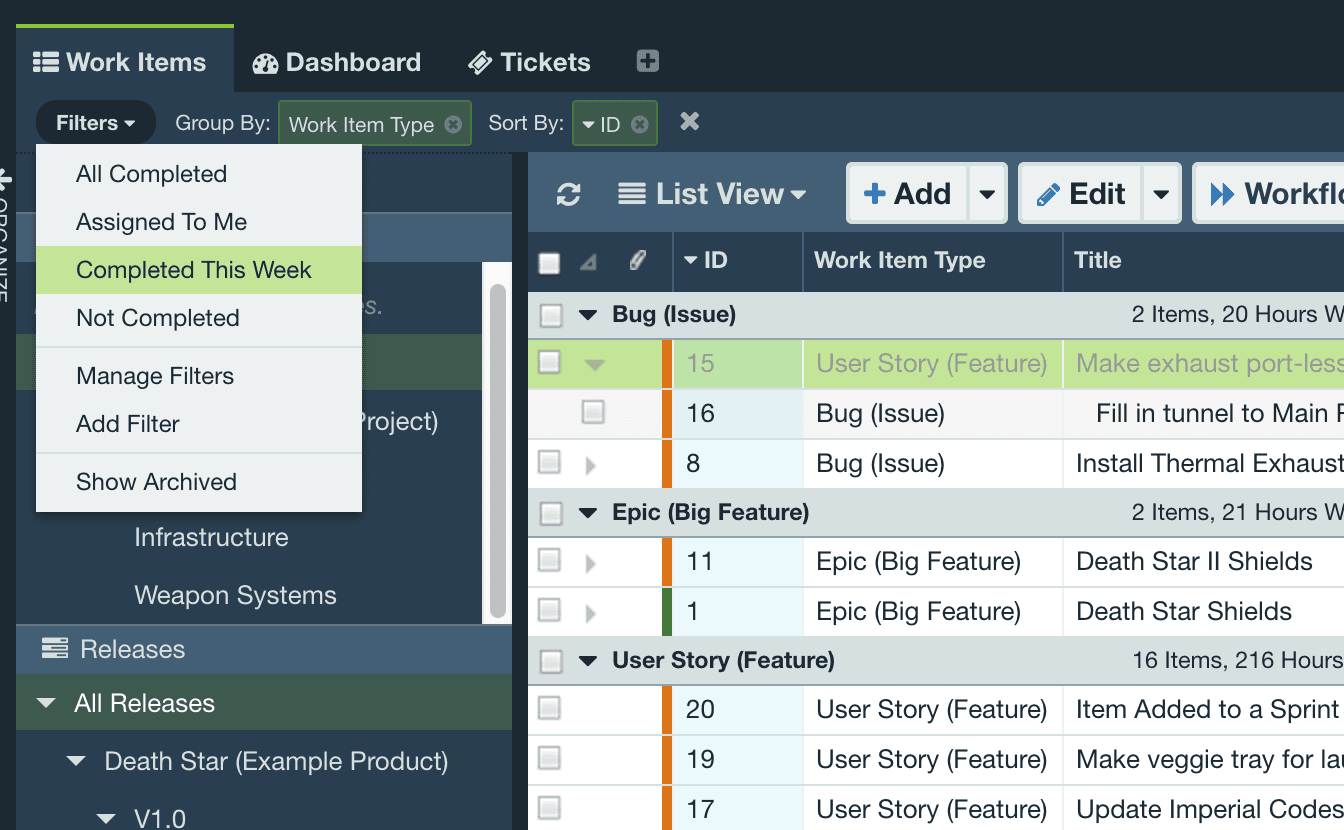Open the Filters dropdown
1344x830 pixels.
95,123
